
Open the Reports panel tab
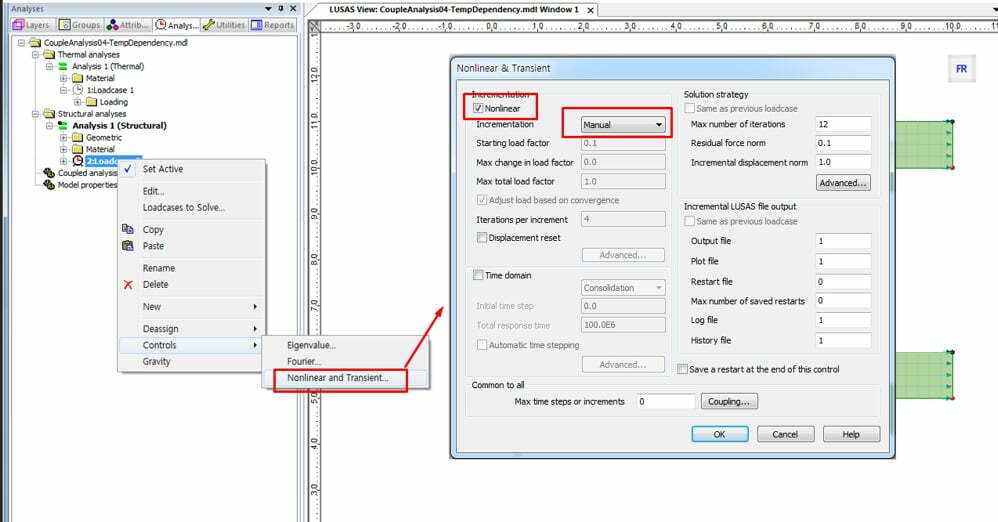[273, 25]
